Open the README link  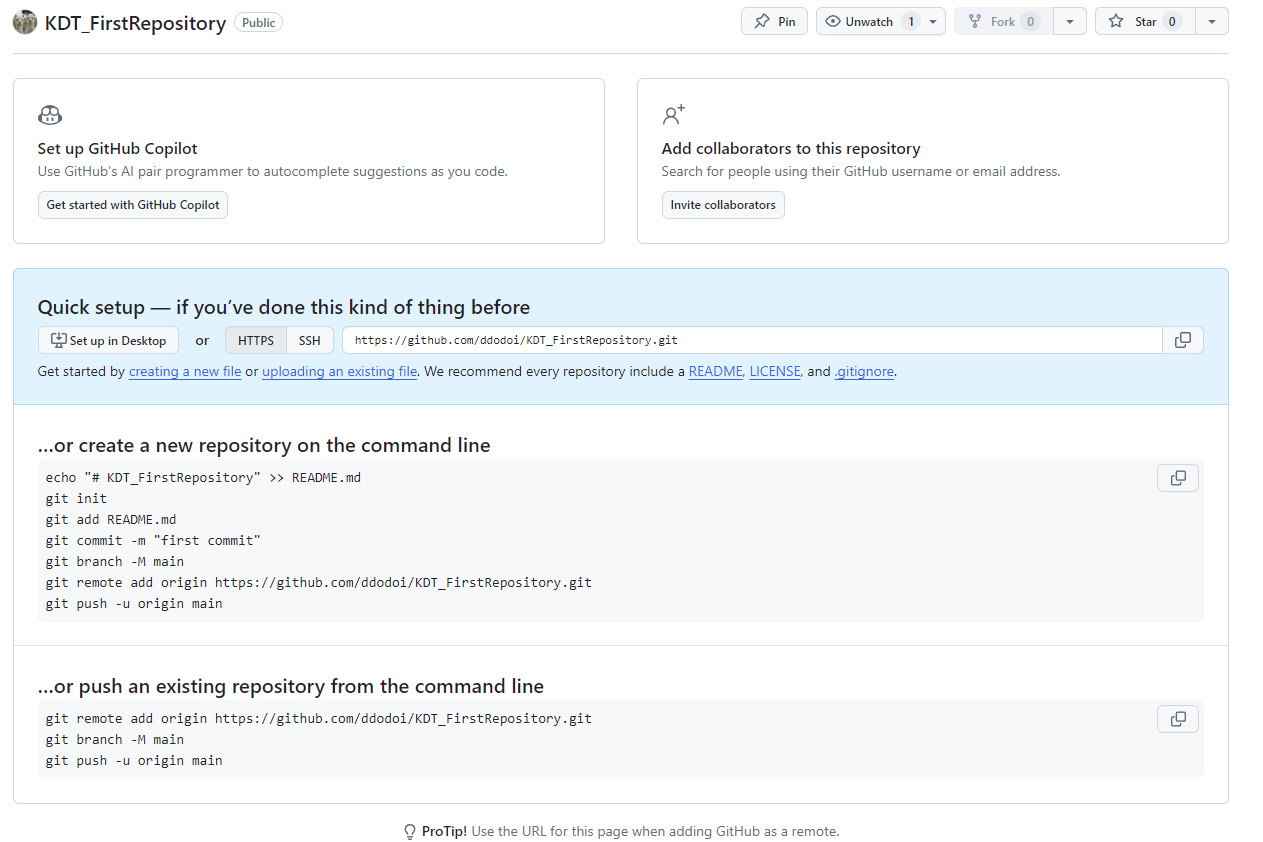(716, 371)
